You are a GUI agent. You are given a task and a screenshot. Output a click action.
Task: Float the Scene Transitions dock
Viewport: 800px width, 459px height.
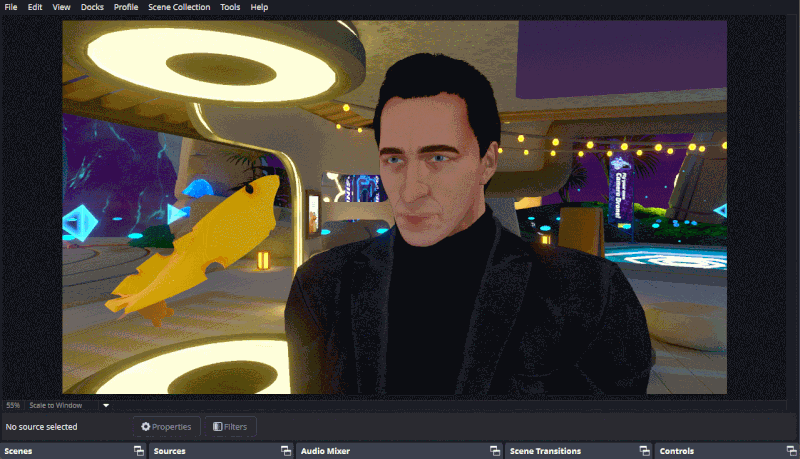(x=642, y=451)
